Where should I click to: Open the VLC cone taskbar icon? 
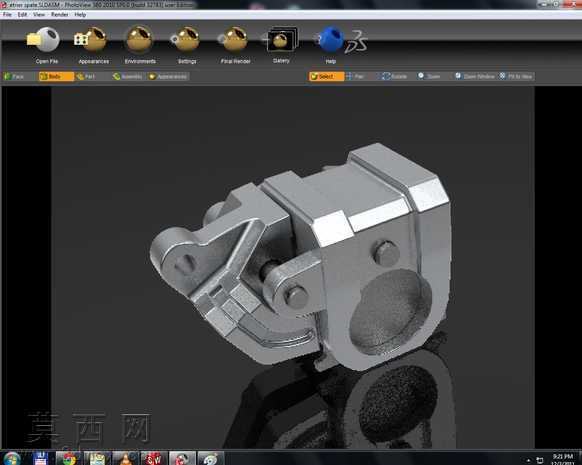[125, 459]
